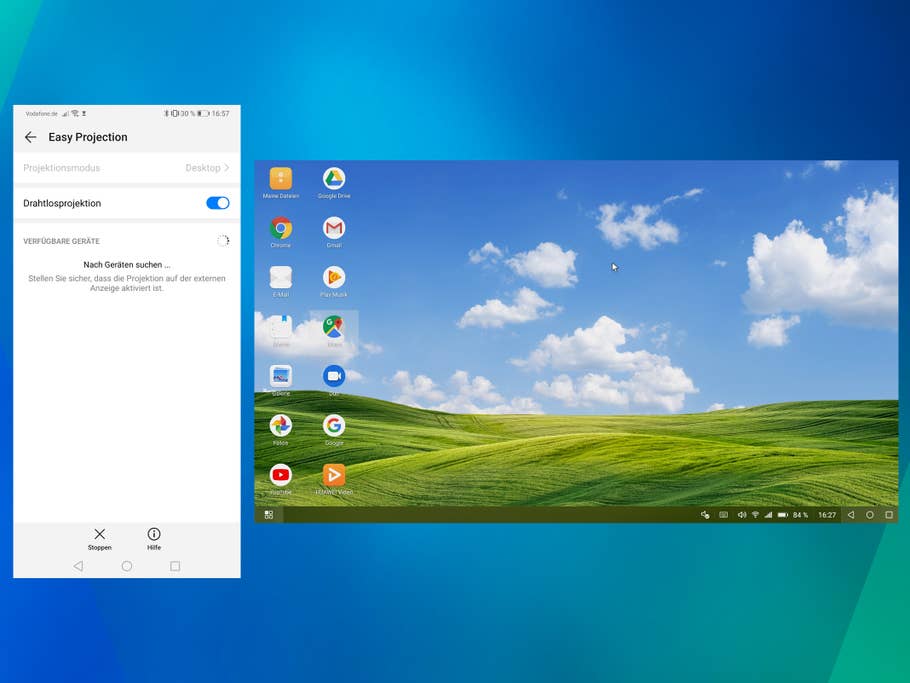Open the Play Musik app
Image resolution: width=910 pixels, height=683 pixels.
[x=334, y=277]
